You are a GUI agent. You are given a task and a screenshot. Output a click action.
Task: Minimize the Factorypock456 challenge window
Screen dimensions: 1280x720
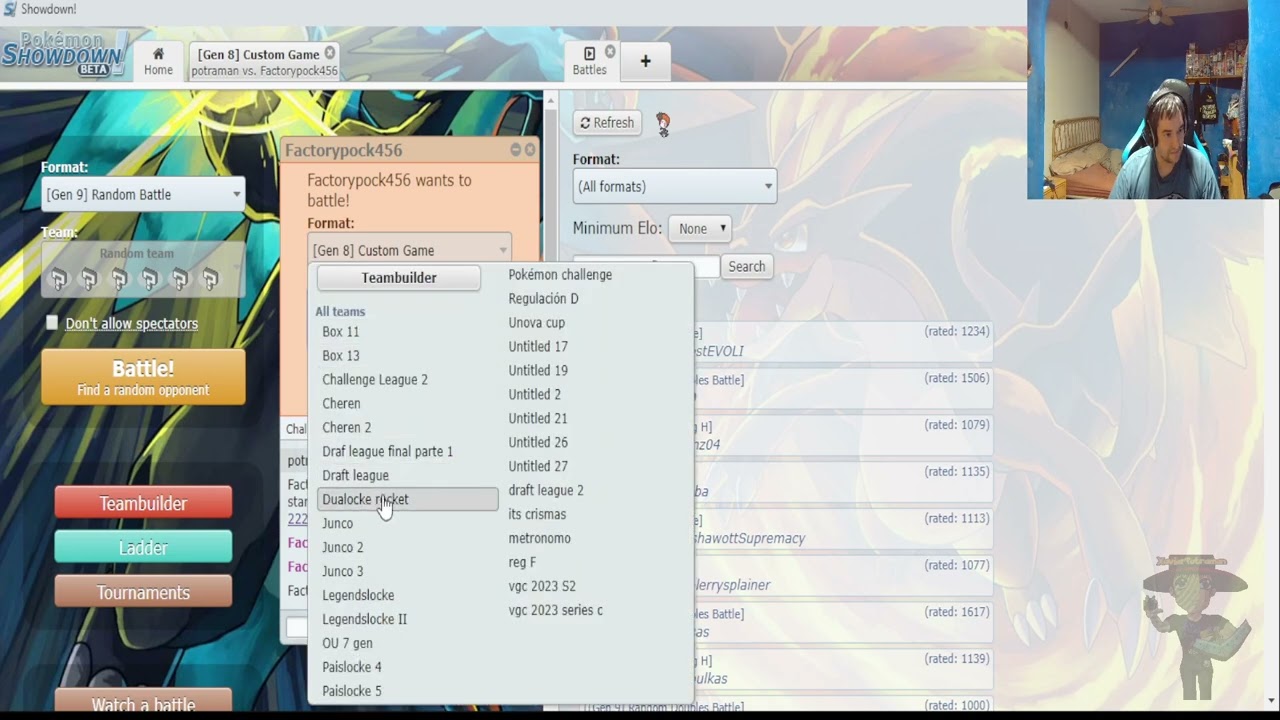[x=516, y=150]
